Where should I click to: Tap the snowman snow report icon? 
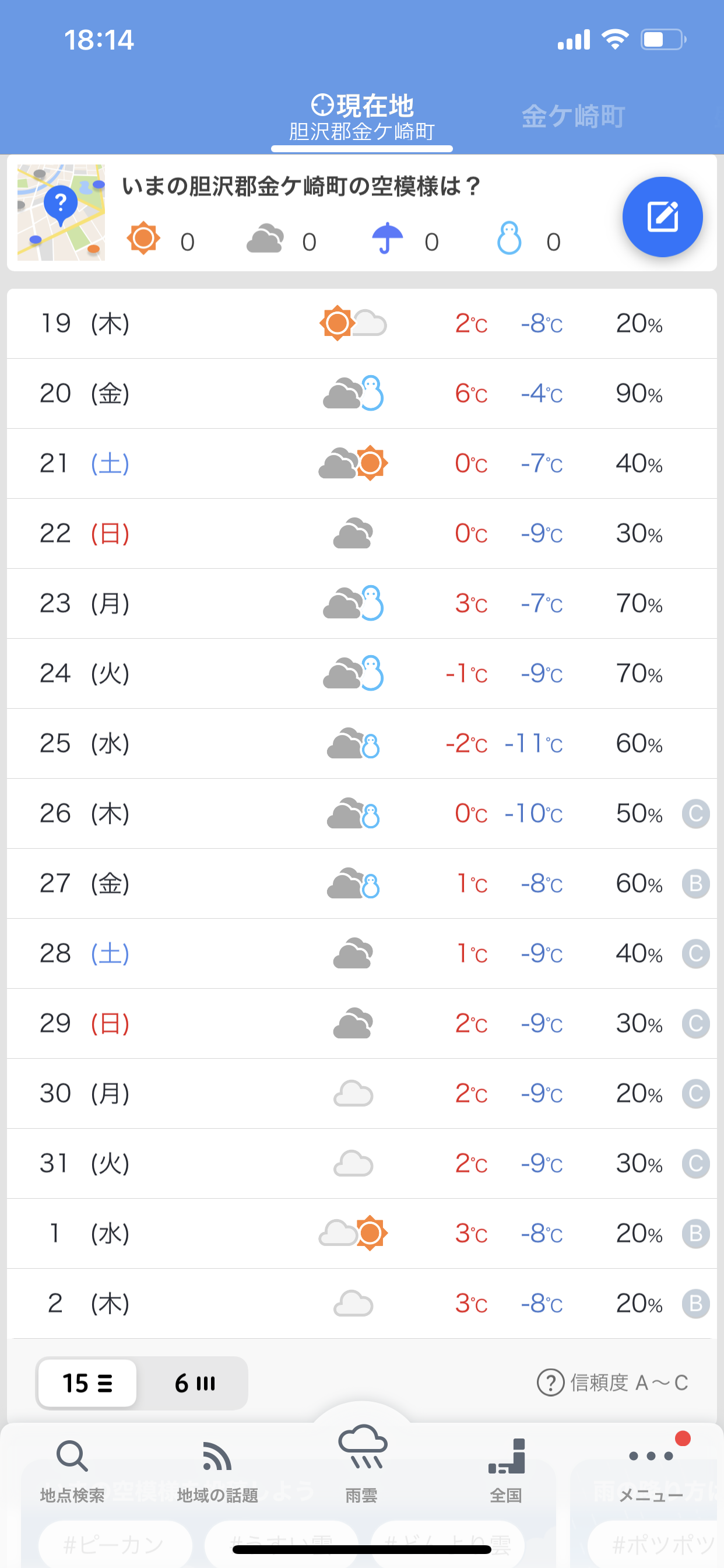509,239
